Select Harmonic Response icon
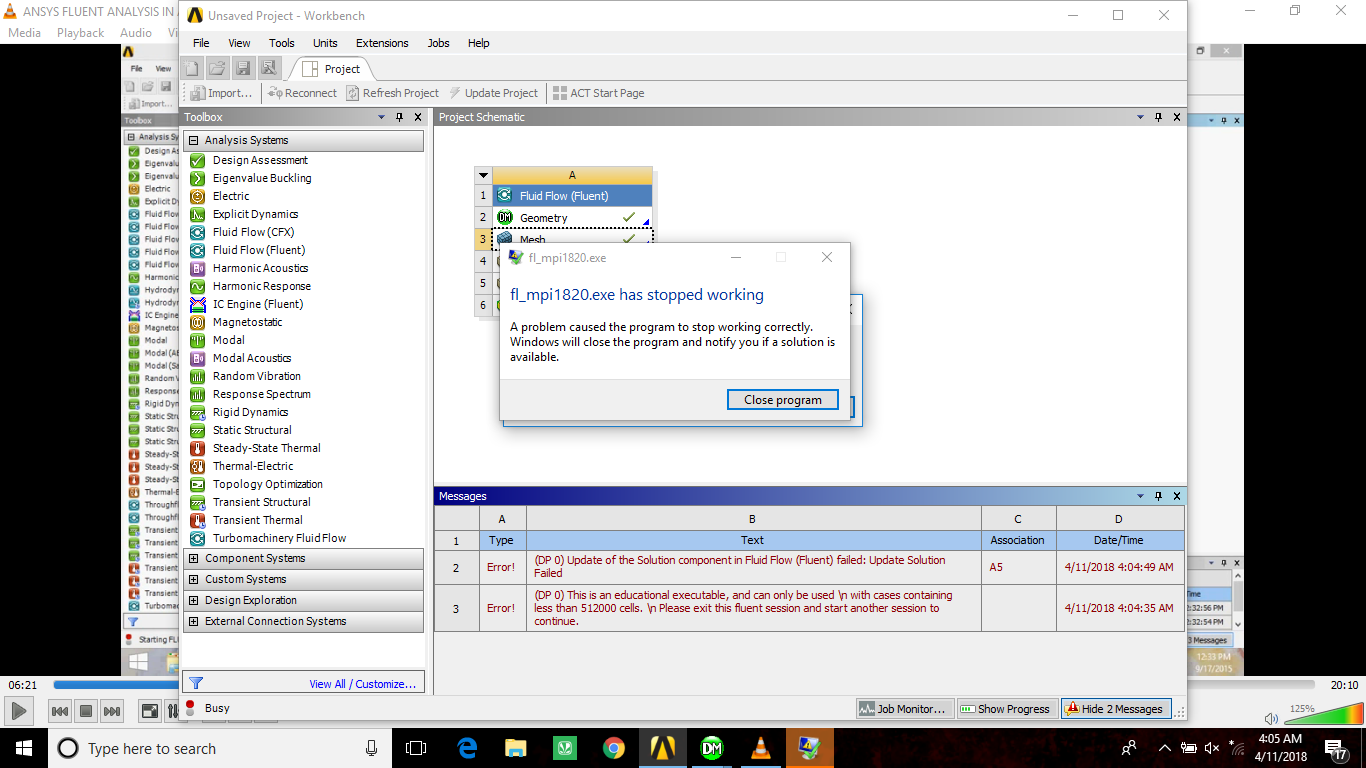1366x768 pixels. pyautogui.click(x=197, y=286)
